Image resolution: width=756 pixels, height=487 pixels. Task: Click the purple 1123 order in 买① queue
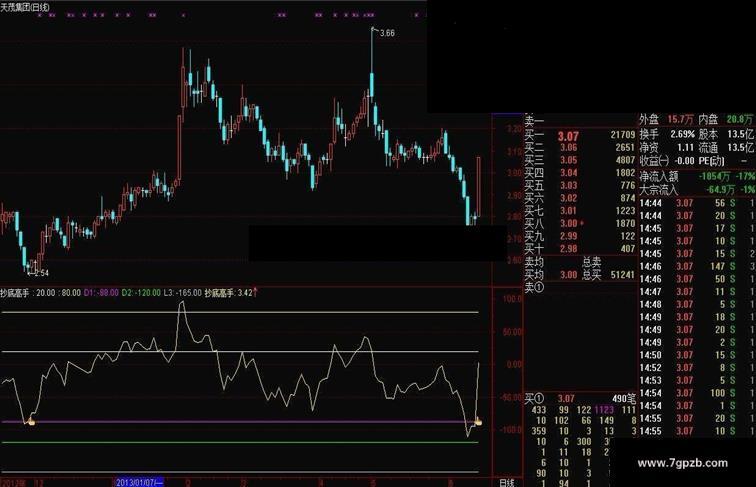(x=604, y=410)
